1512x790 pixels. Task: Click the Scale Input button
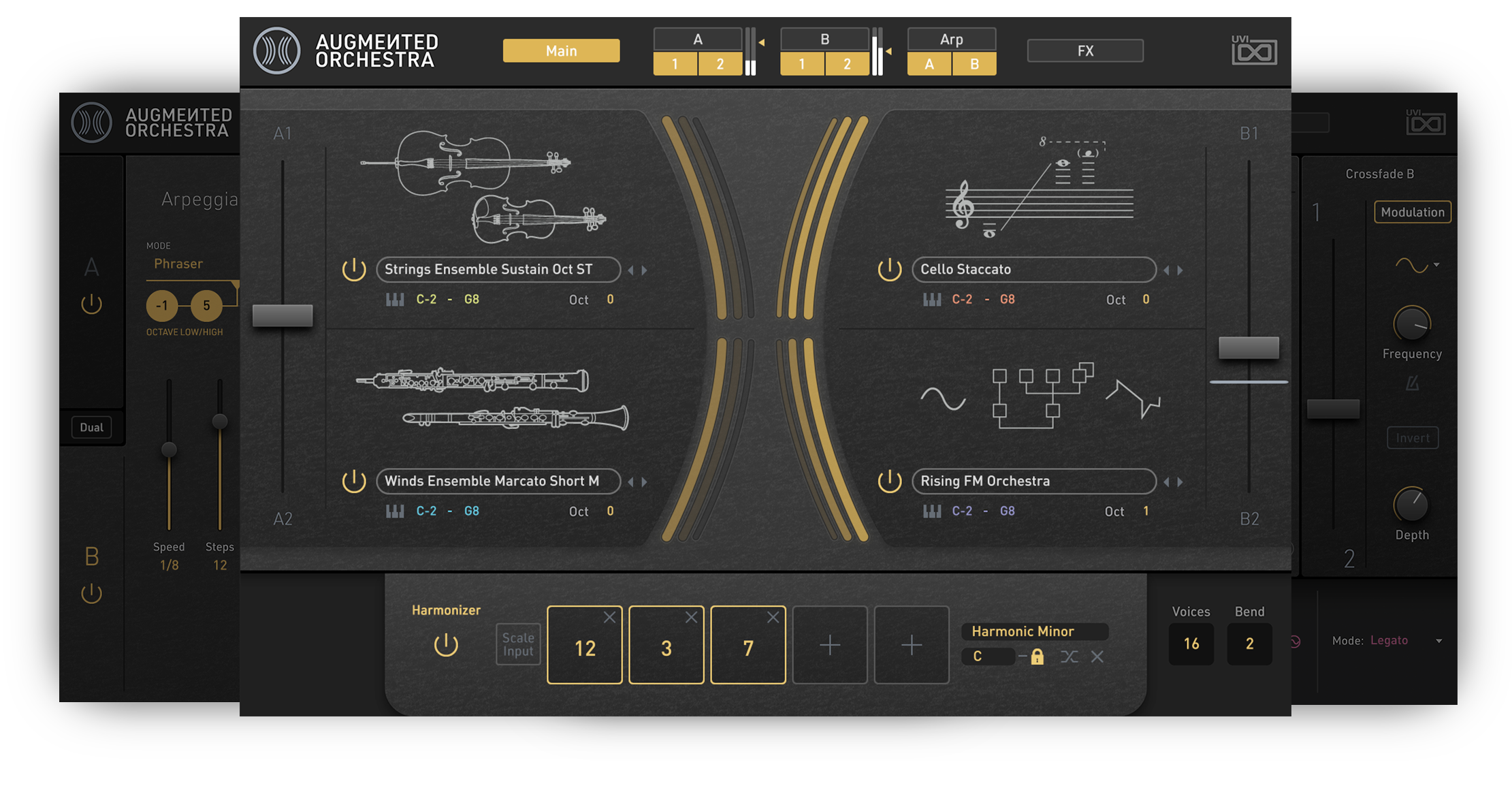click(518, 644)
